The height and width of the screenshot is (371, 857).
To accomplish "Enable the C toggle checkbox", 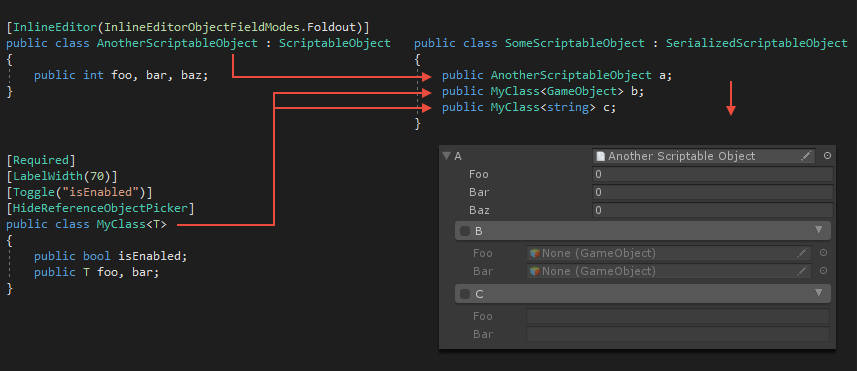I will pos(465,294).
